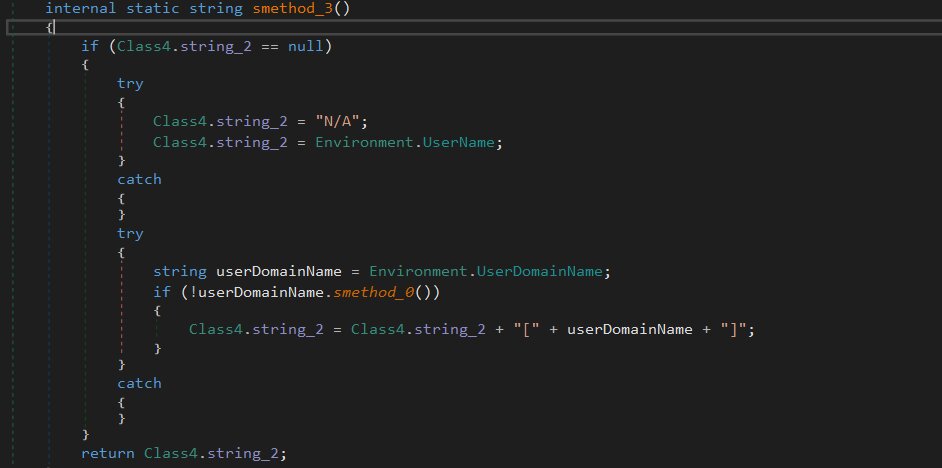Select the internal keyword in method signature

click(80, 8)
